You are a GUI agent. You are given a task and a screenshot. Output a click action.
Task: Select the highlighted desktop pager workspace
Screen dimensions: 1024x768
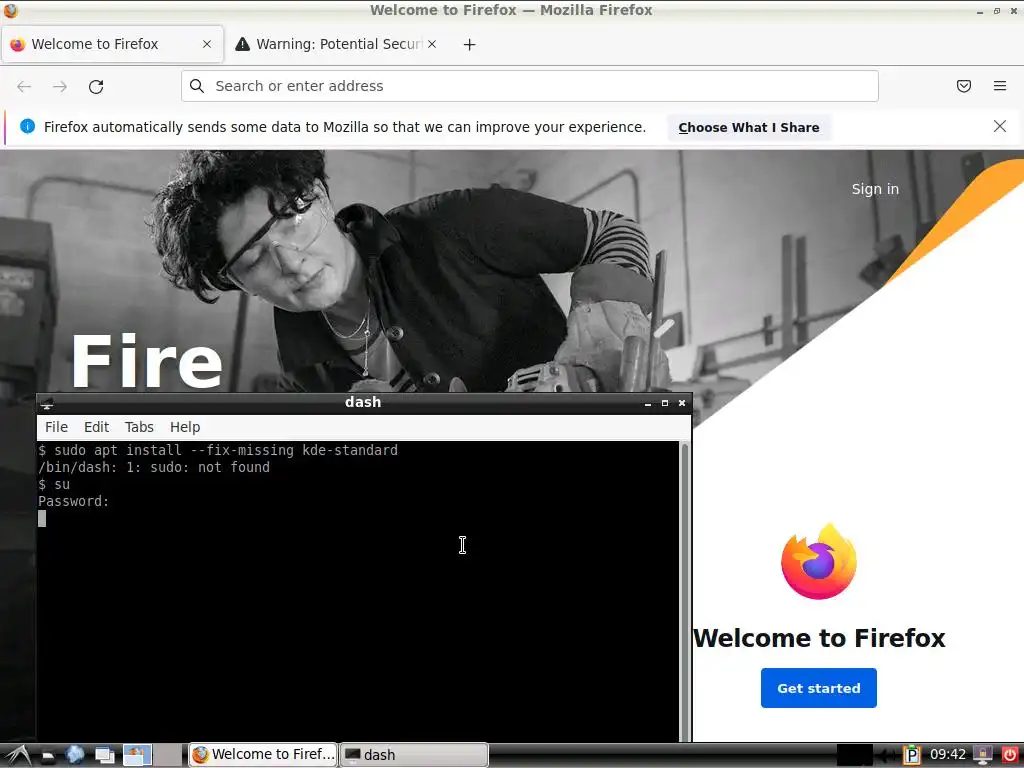point(137,755)
